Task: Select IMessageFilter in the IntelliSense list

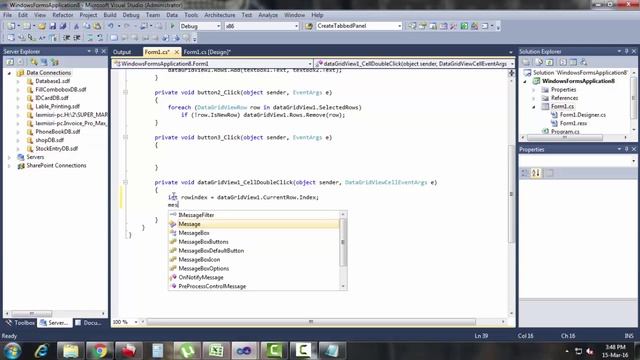Action: 253,215
